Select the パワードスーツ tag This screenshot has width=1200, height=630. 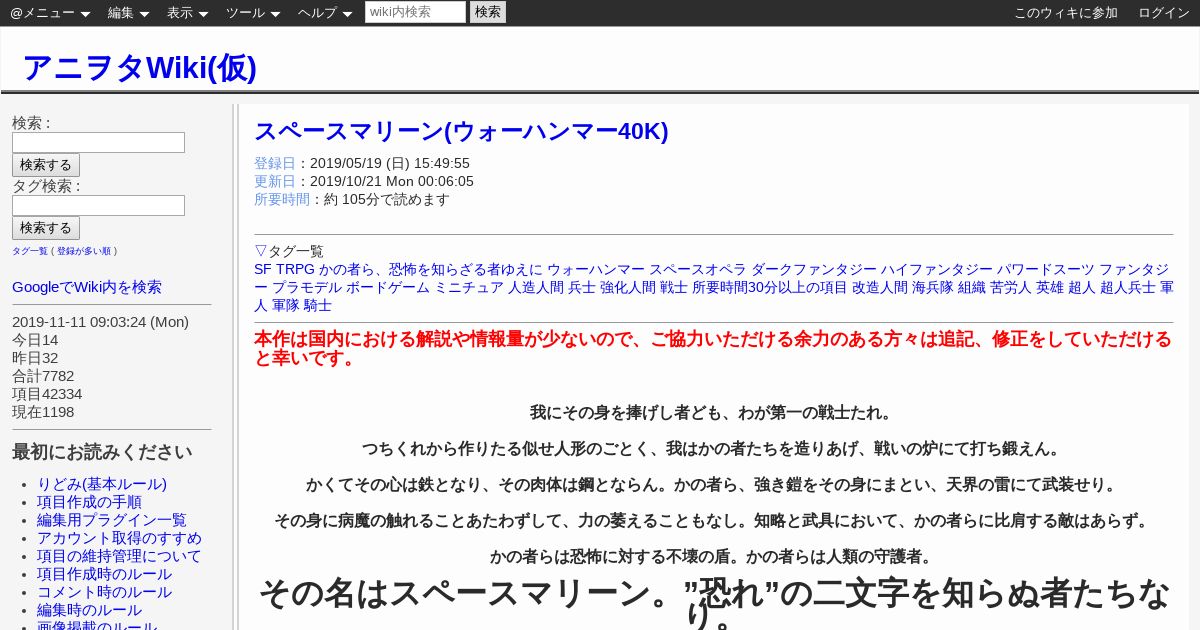click(1046, 269)
